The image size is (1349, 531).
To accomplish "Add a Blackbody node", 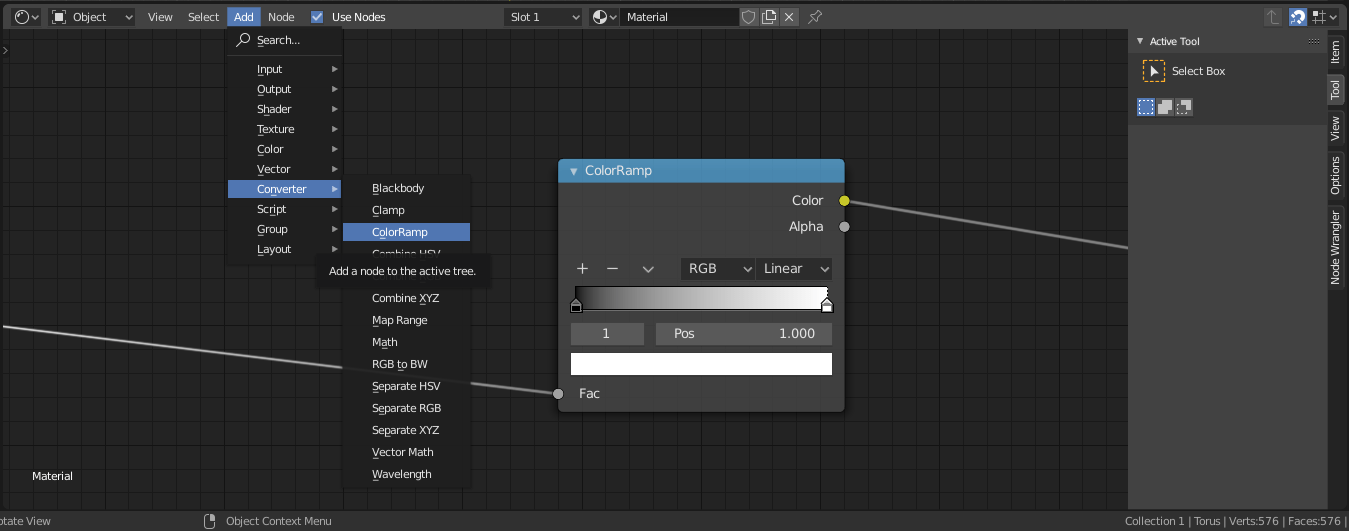I will [406, 188].
